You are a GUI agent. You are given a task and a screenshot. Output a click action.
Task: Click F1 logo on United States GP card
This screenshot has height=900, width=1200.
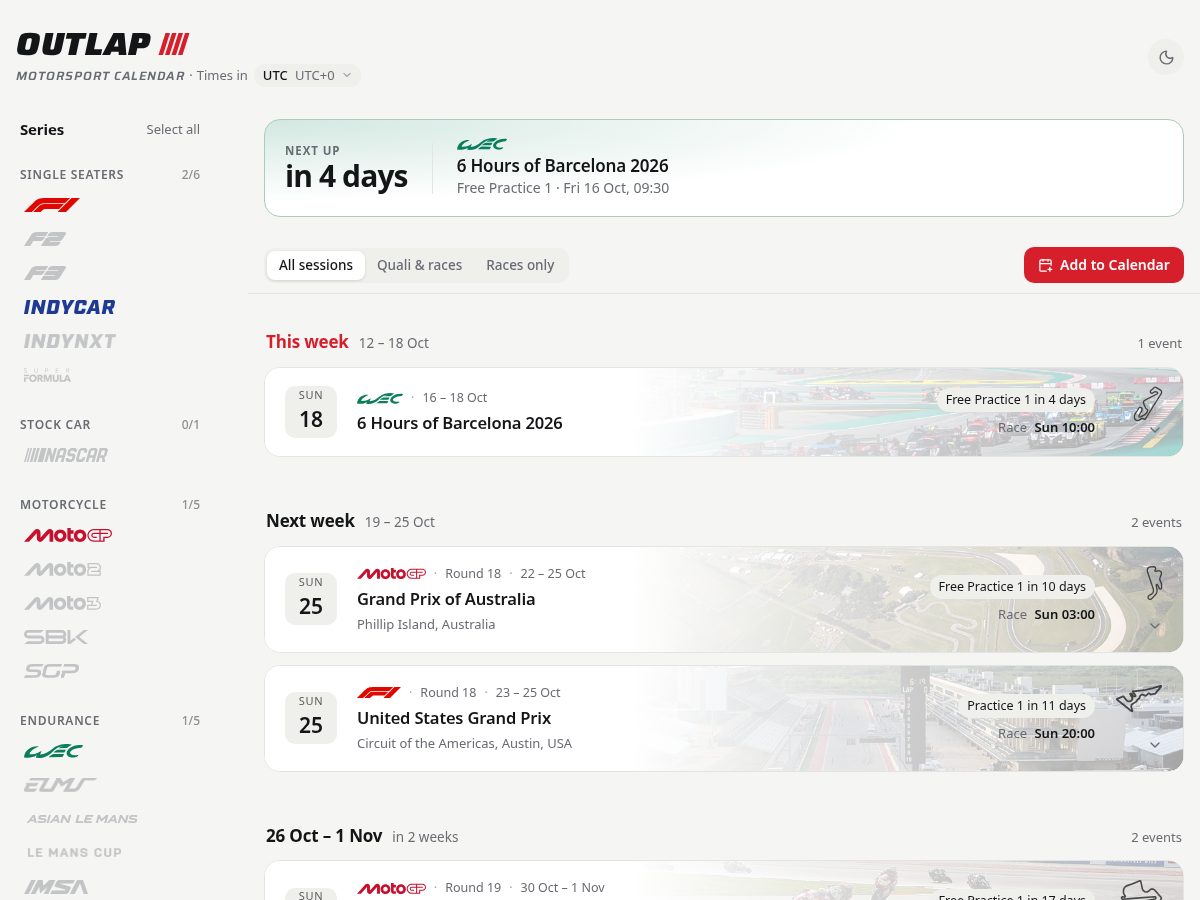(379, 693)
